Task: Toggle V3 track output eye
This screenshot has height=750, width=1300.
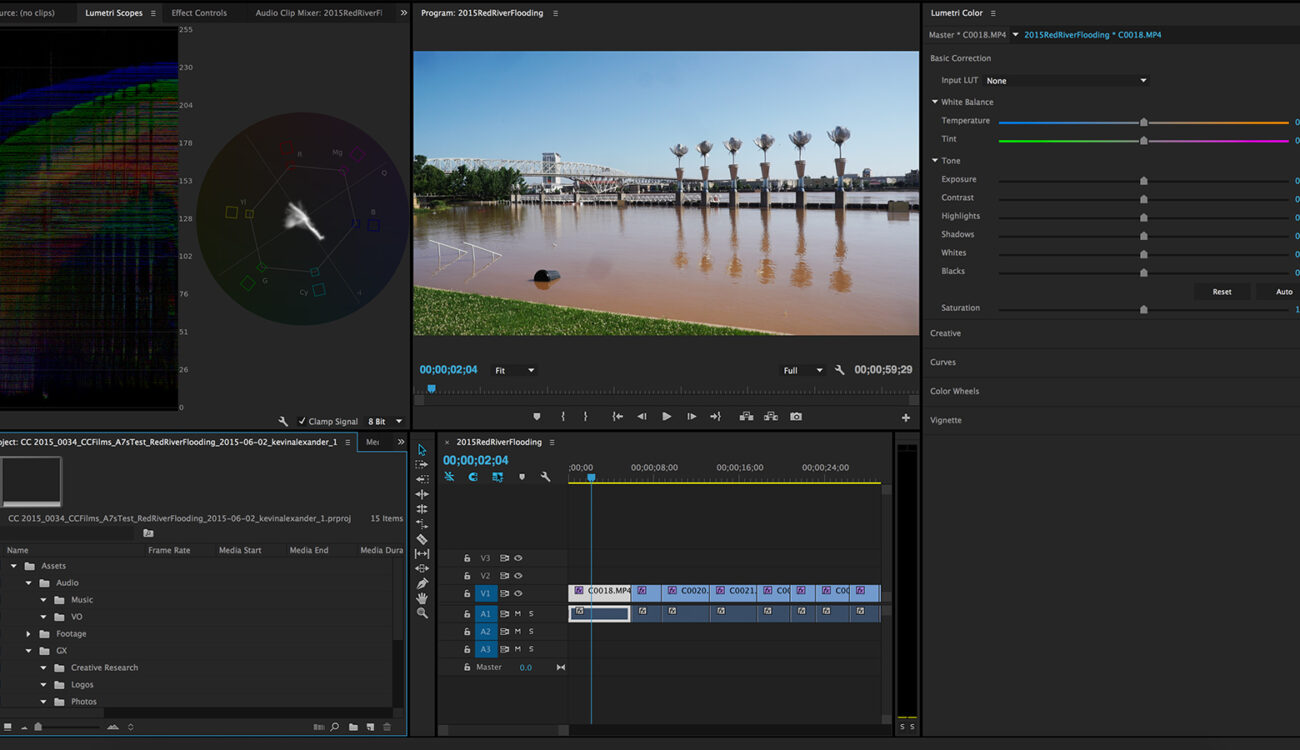Action: pyautogui.click(x=518, y=558)
